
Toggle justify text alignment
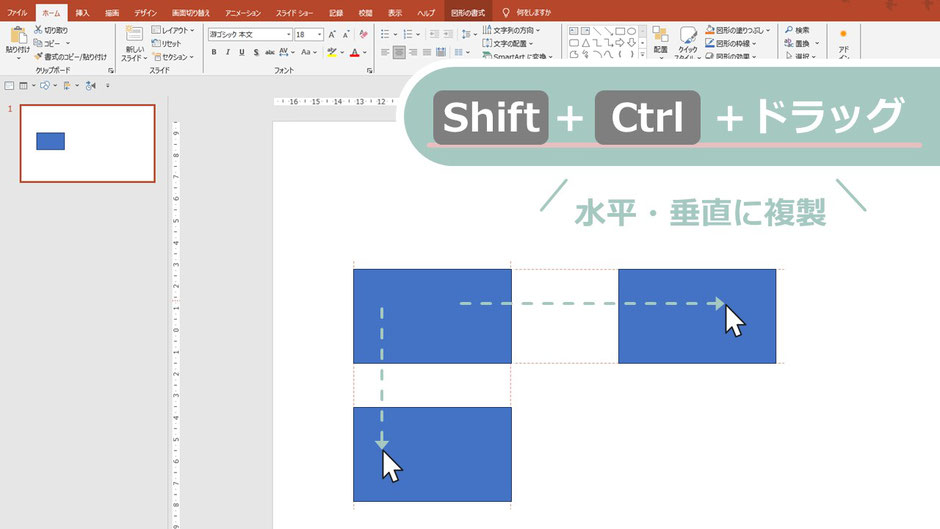tap(427, 53)
